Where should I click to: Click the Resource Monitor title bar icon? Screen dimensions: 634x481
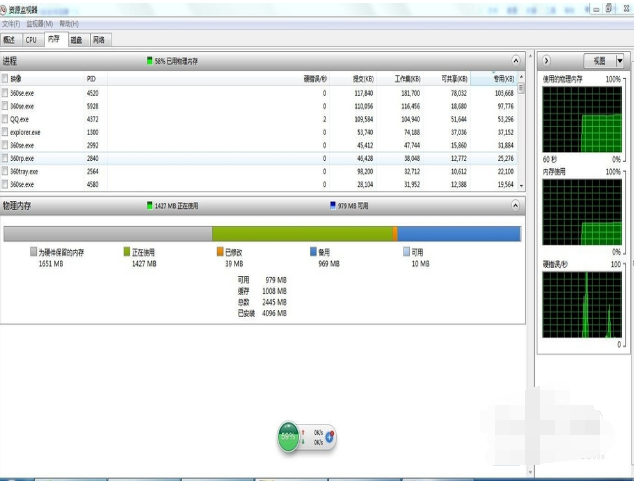pos(6,6)
